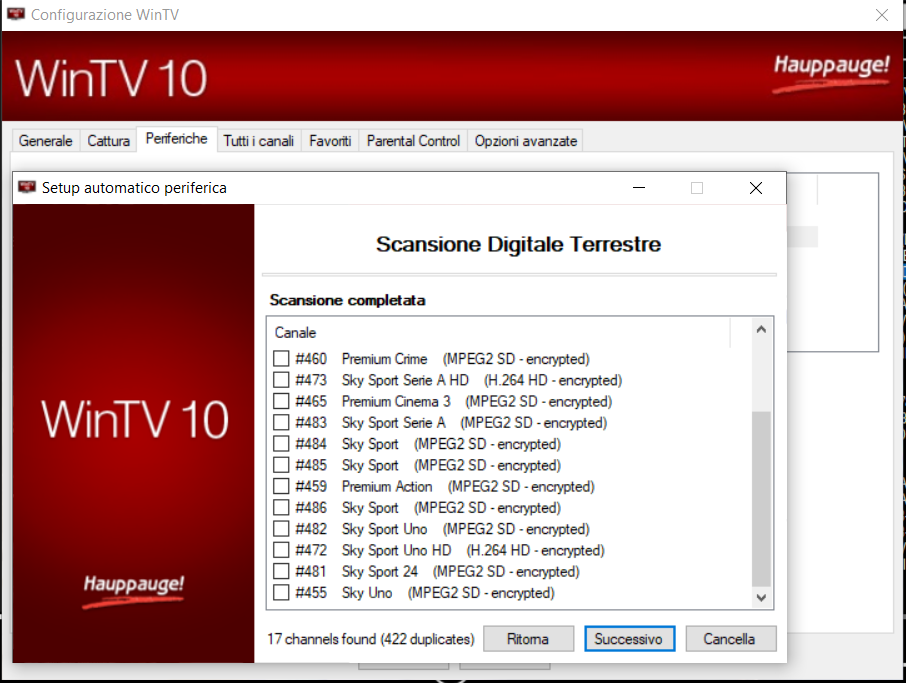
Task: Tick the checkbox for #460 Premium Crime
Action: [x=281, y=359]
